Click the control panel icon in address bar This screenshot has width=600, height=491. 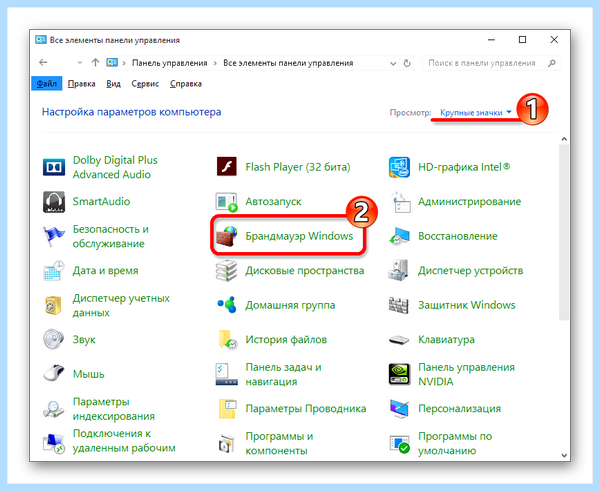point(112,62)
